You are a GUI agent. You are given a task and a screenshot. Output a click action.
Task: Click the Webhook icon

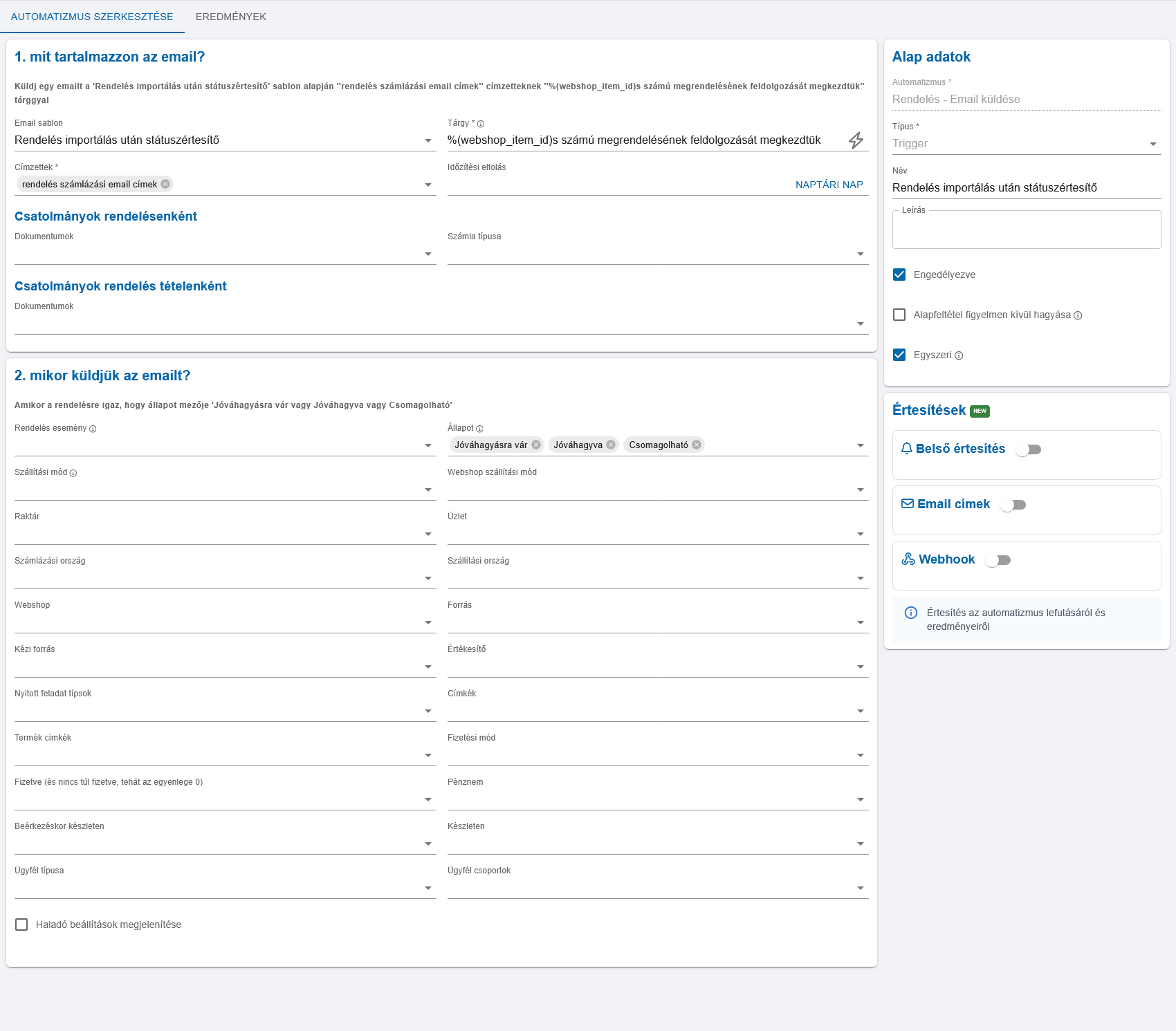coord(908,559)
